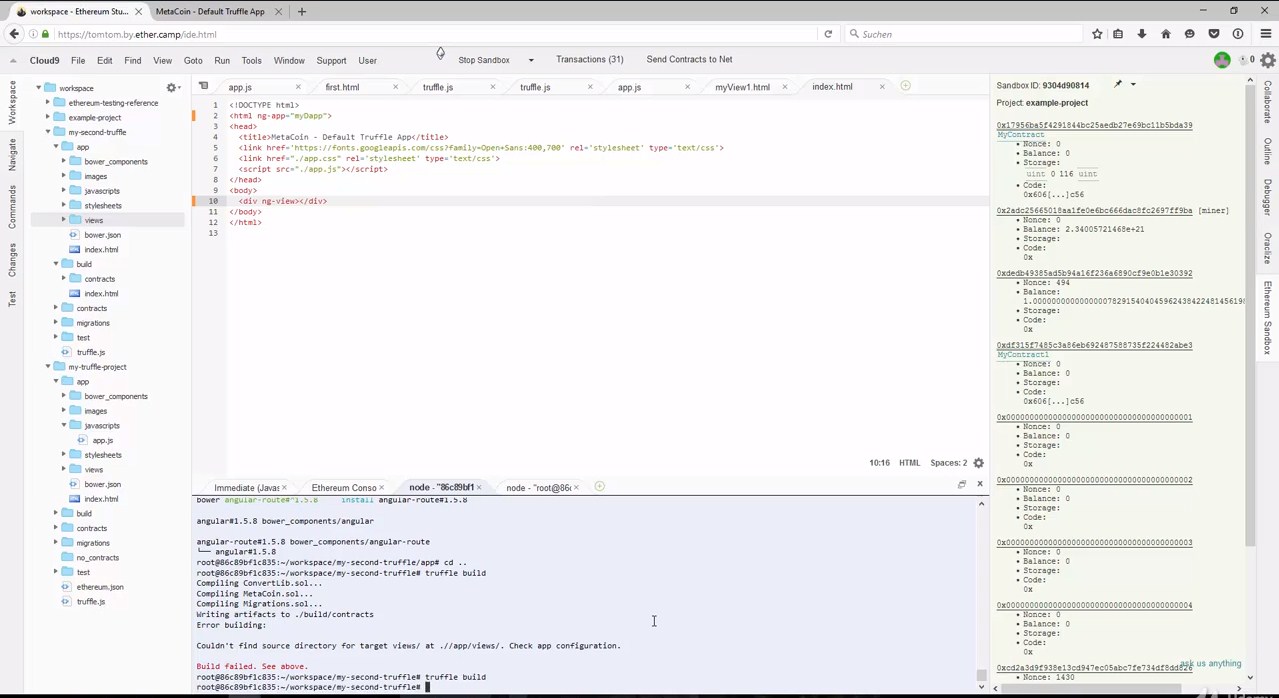The width and height of the screenshot is (1279, 698).
Task: Open the bookmarks list icon
Action: (x=1118, y=34)
